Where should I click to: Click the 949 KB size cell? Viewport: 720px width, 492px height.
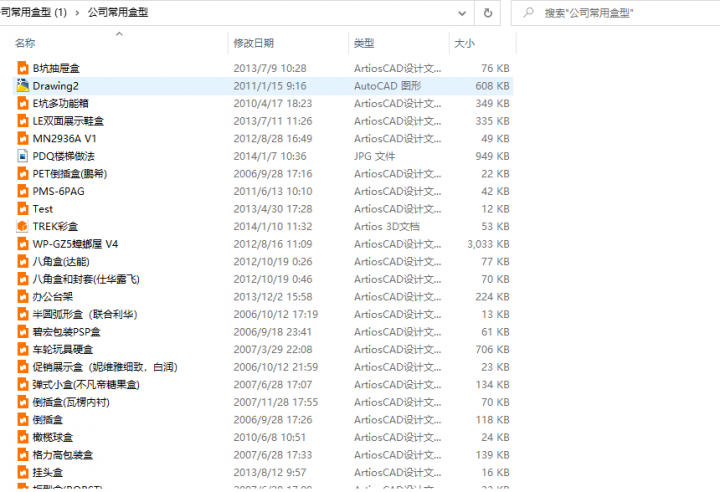pyautogui.click(x=492, y=156)
